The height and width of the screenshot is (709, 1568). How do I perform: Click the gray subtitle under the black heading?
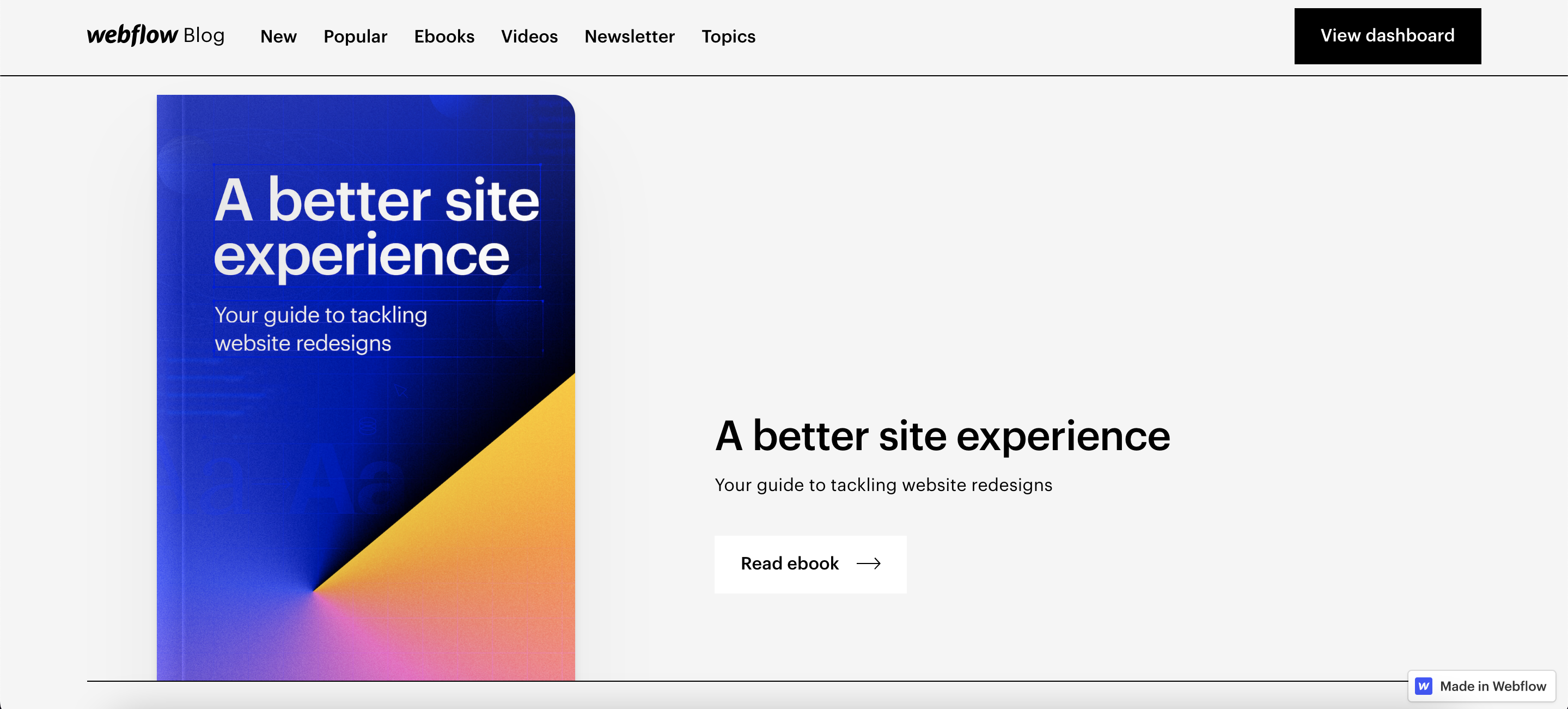[x=883, y=485]
